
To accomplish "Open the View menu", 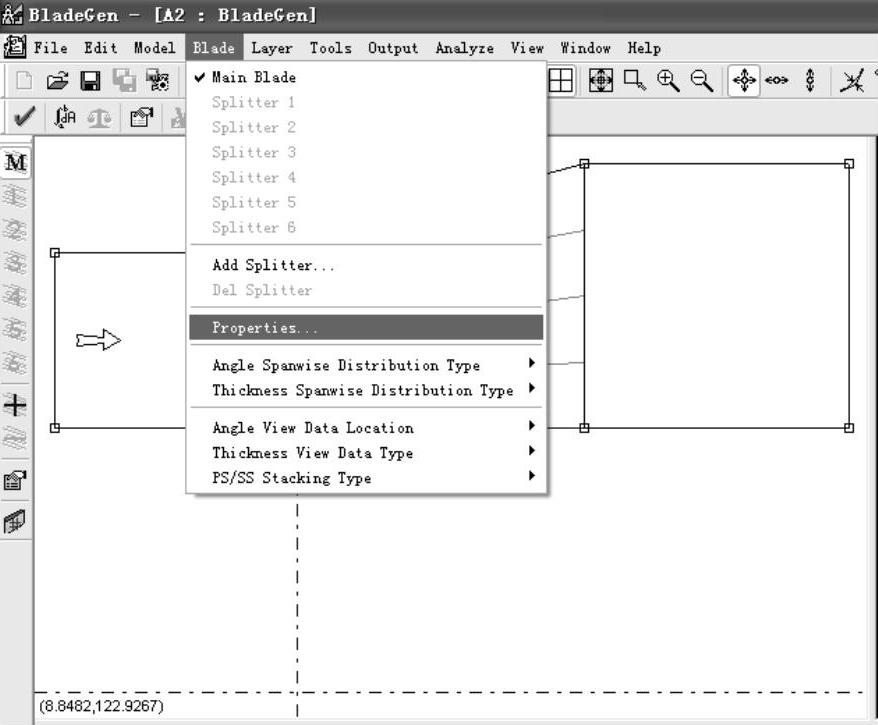I will (x=527, y=48).
